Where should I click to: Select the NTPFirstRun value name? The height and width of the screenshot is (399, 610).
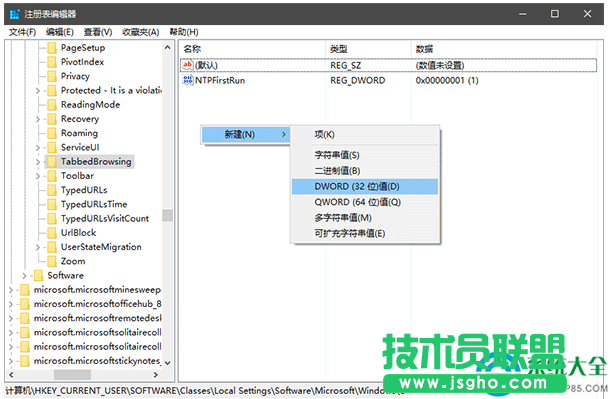coord(220,80)
